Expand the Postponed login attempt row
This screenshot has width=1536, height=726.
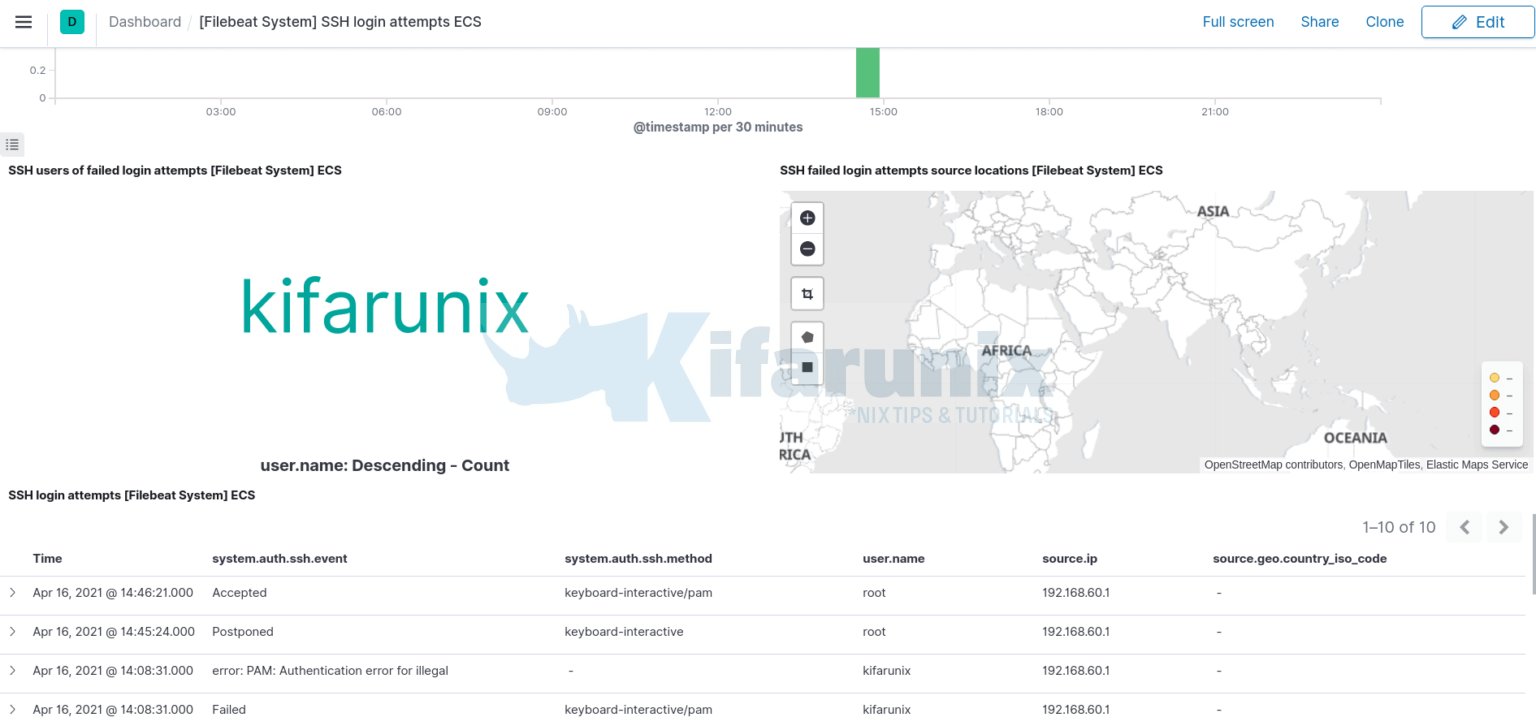[x=12, y=631]
